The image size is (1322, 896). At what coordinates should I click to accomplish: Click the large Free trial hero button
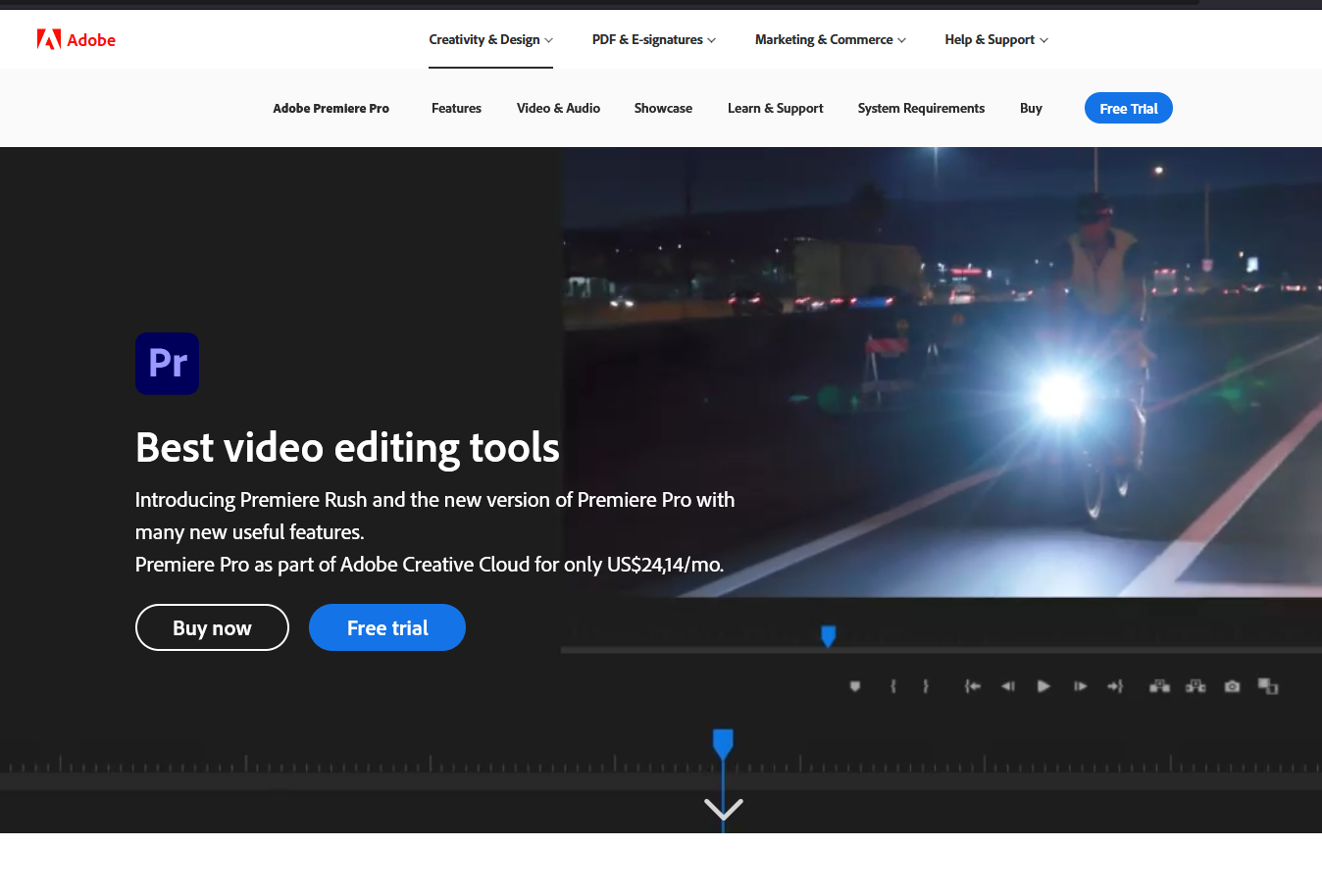(387, 627)
